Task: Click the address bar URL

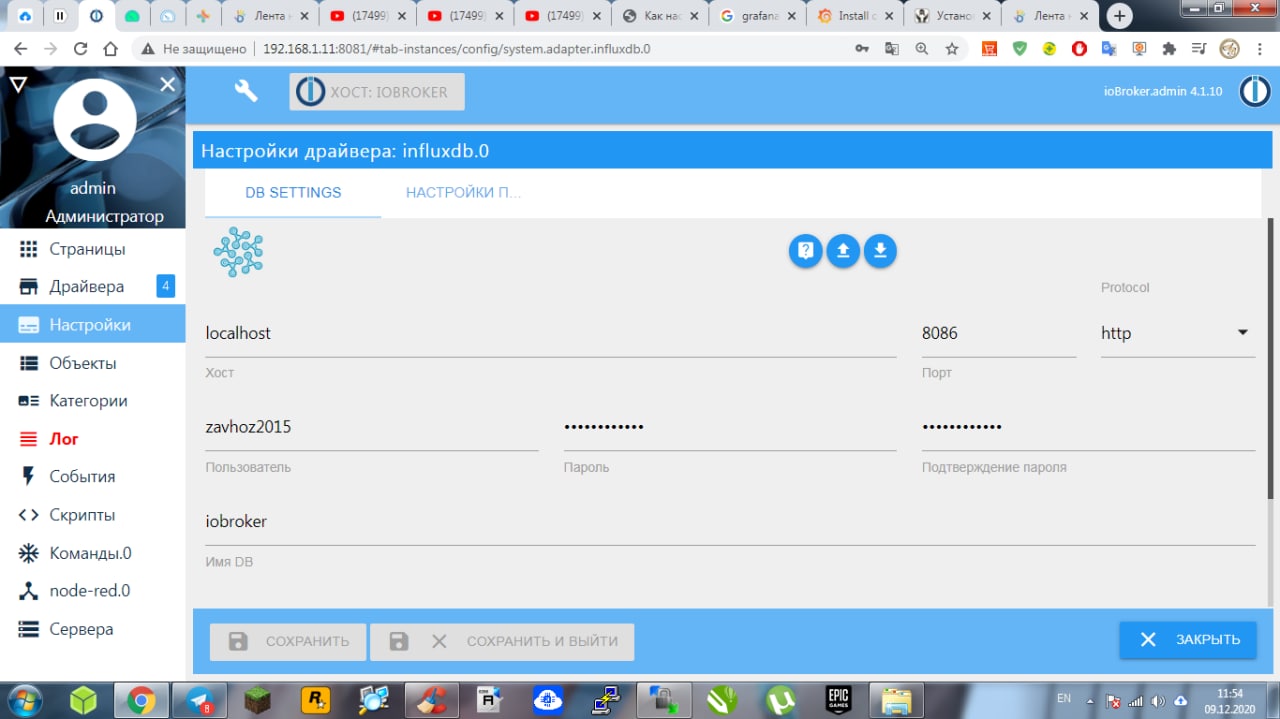Action: 457,48
